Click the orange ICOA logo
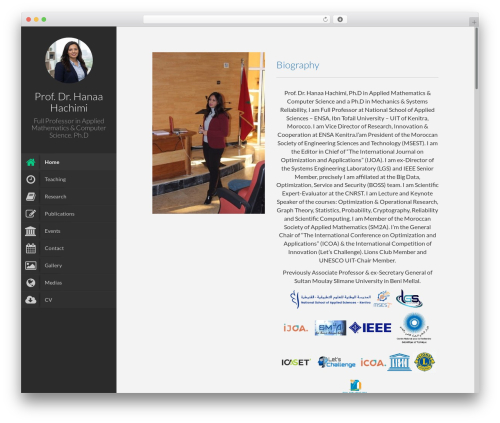This screenshot has height=423, width=500. point(373,363)
